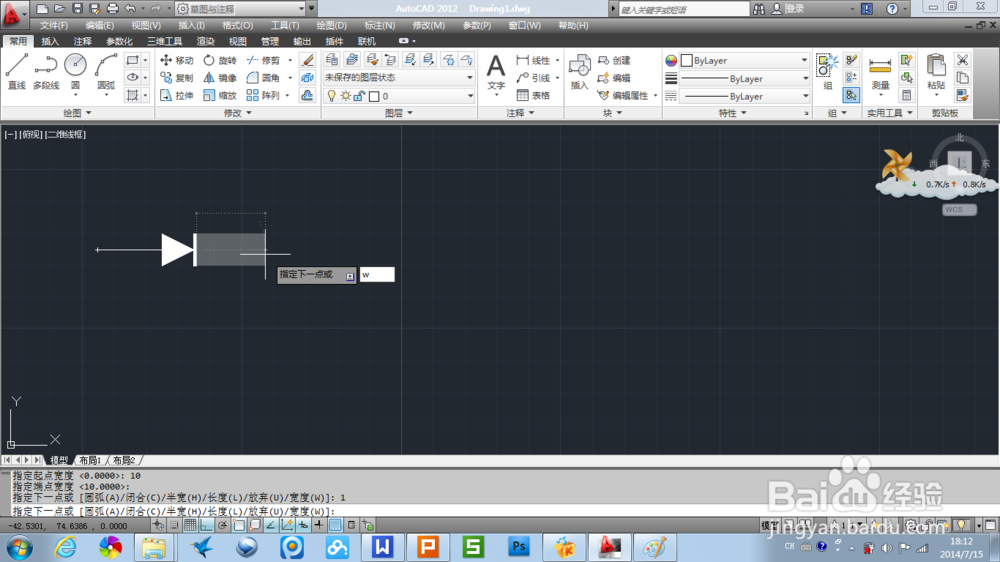
Task: Toggle grid display in status bar
Action: click(x=190, y=525)
